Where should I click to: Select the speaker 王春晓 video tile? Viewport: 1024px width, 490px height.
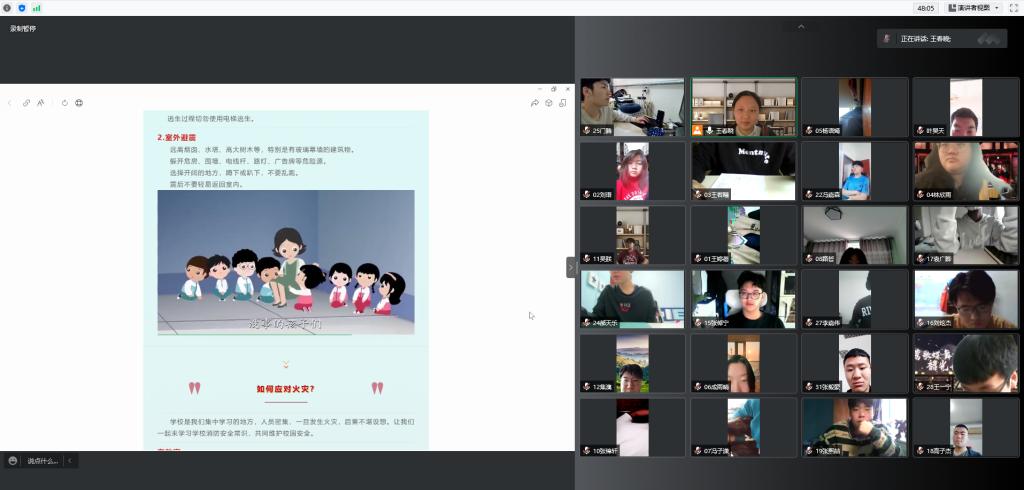pyautogui.click(x=743, y=106)
